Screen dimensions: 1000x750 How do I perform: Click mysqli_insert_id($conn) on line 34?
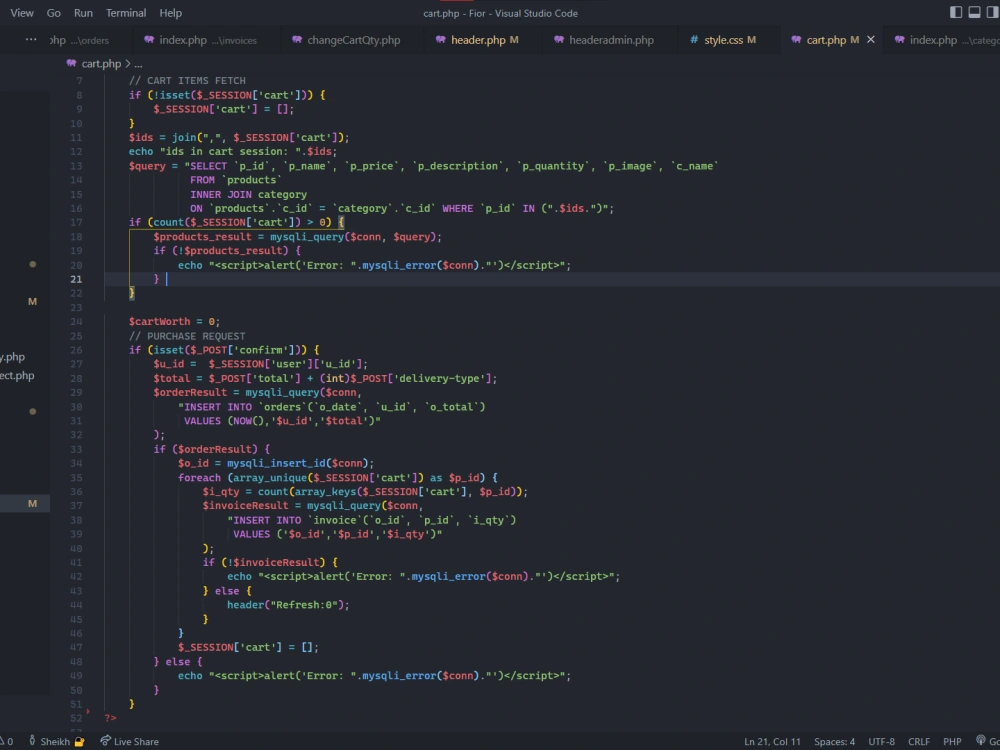pyautogui.click(x=297, y=463)
